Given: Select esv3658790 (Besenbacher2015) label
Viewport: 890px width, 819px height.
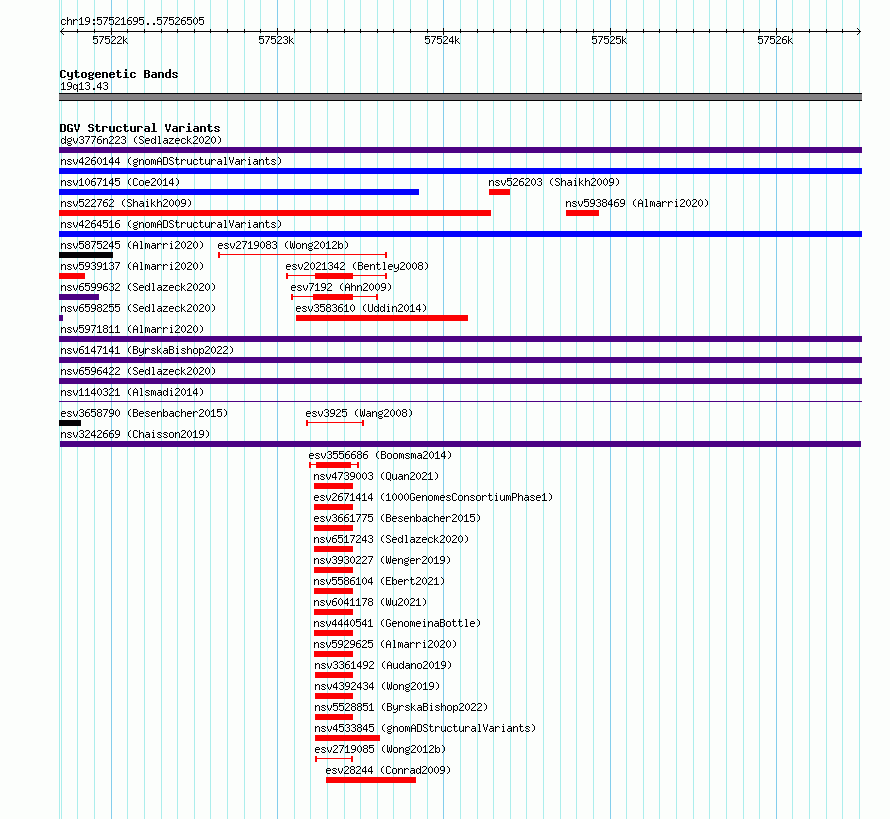Looking at the screenshot, I should coord(144,413).
